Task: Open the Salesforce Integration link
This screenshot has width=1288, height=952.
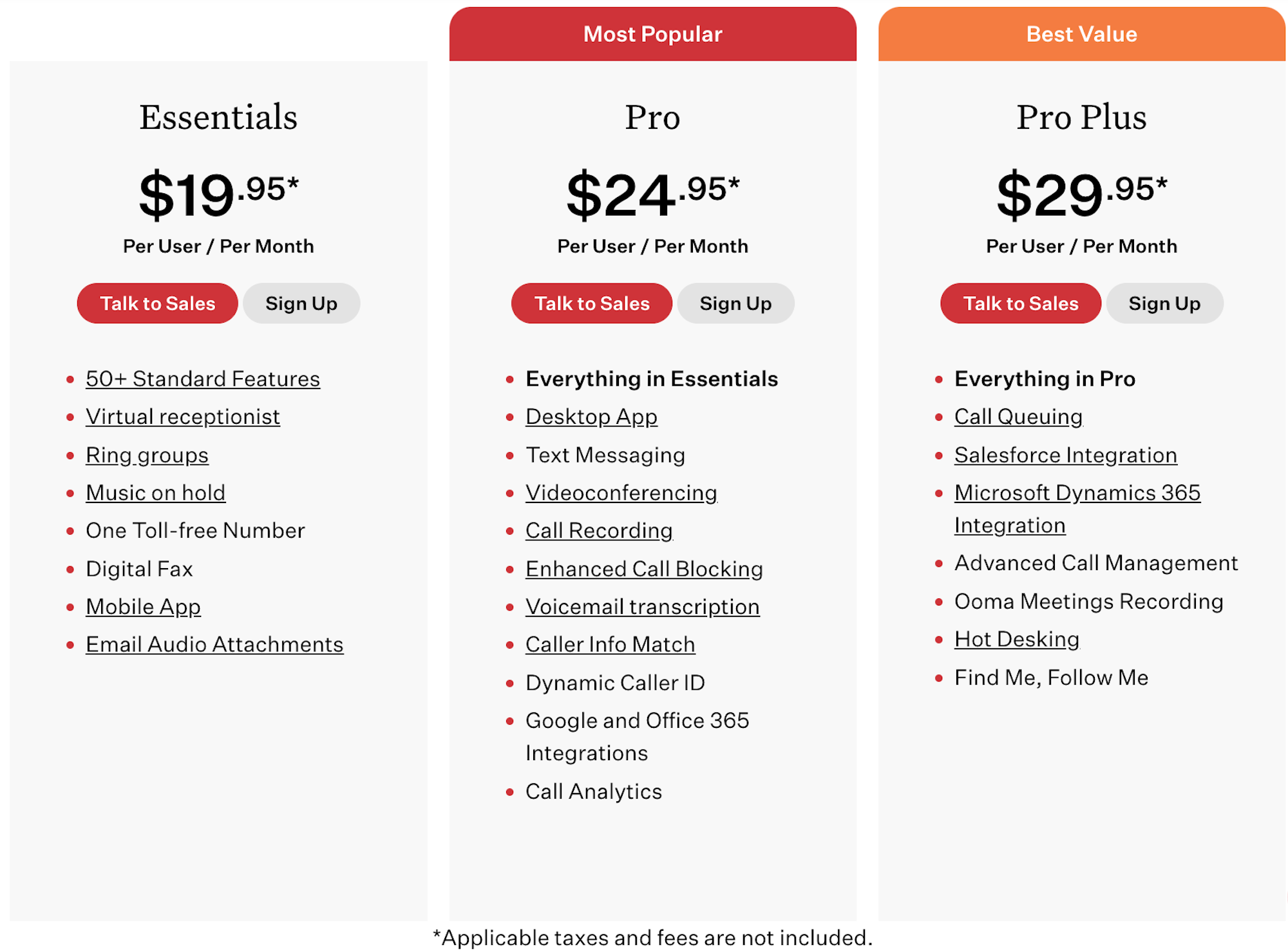Action: [1066, 455]
